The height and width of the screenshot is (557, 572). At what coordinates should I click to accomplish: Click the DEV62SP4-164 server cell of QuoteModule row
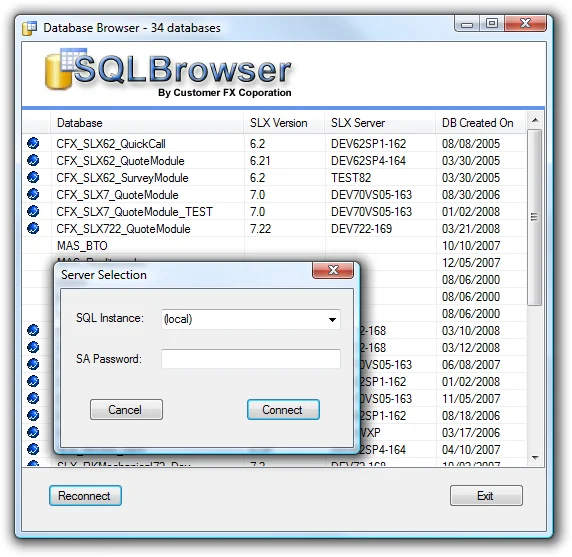point(368,161)
